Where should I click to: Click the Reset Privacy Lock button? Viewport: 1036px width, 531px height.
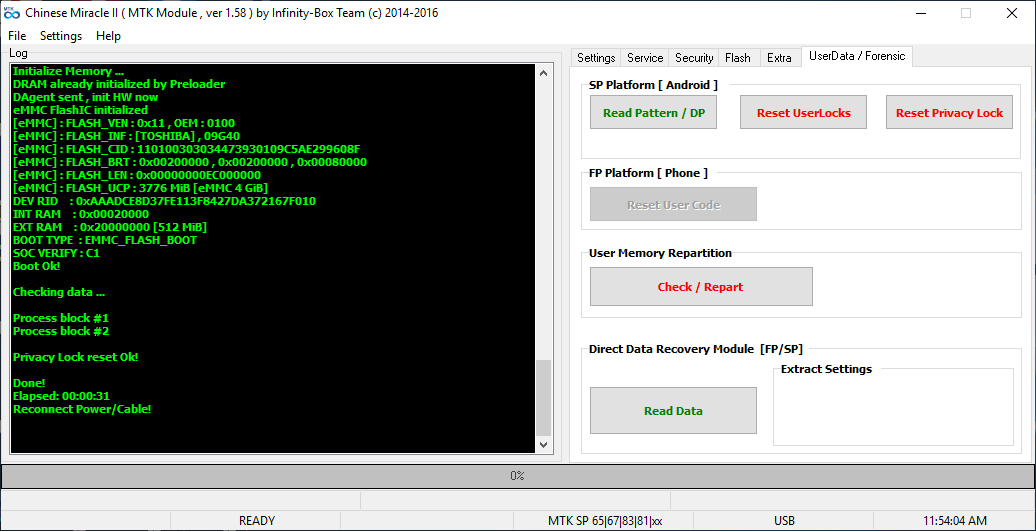(949, 112)
